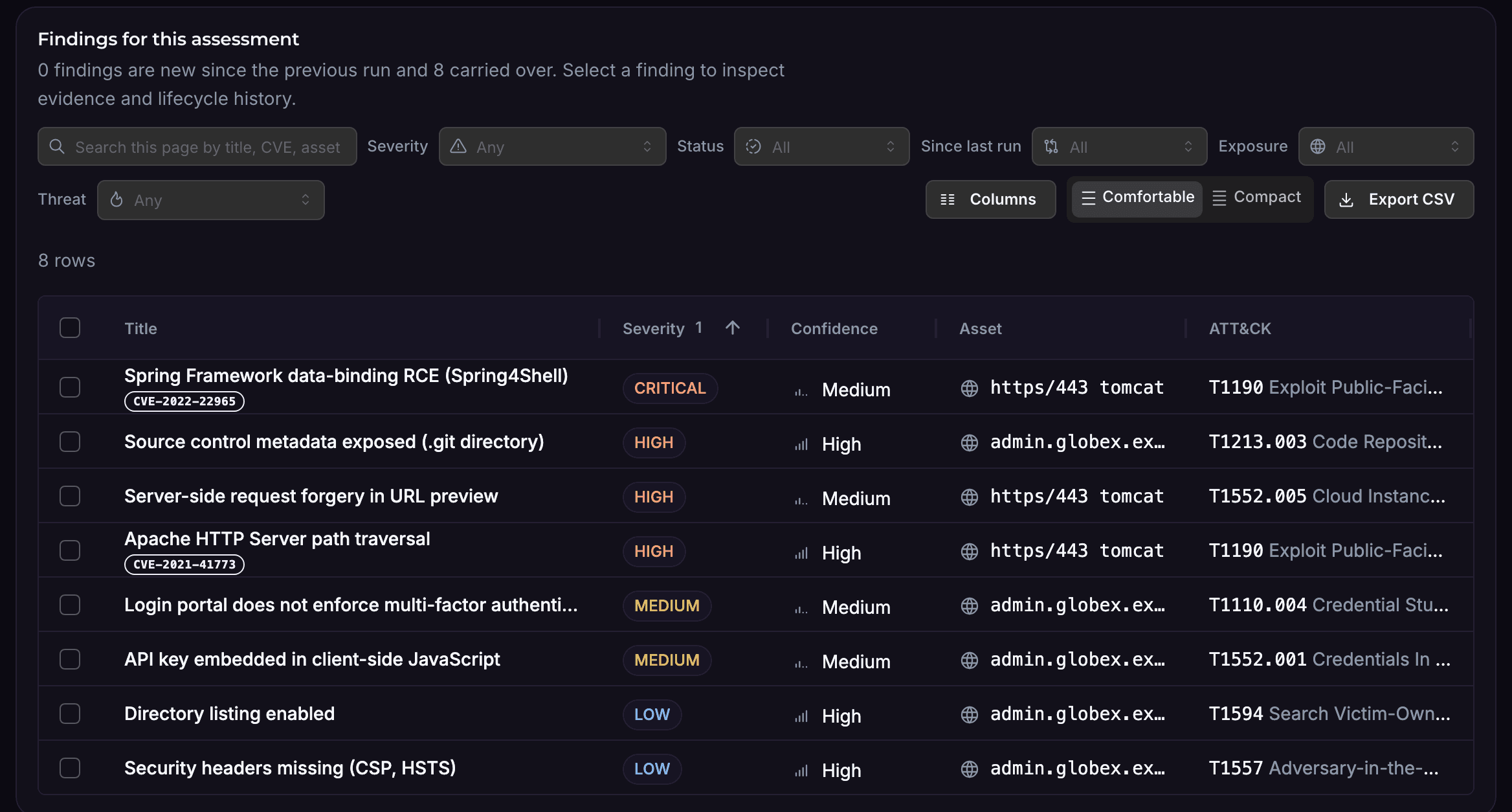The height and width of the screenshot is (812, 1512).
Task: Click the CVE-2021-41773 tag
Action: (x=184, y=565)
